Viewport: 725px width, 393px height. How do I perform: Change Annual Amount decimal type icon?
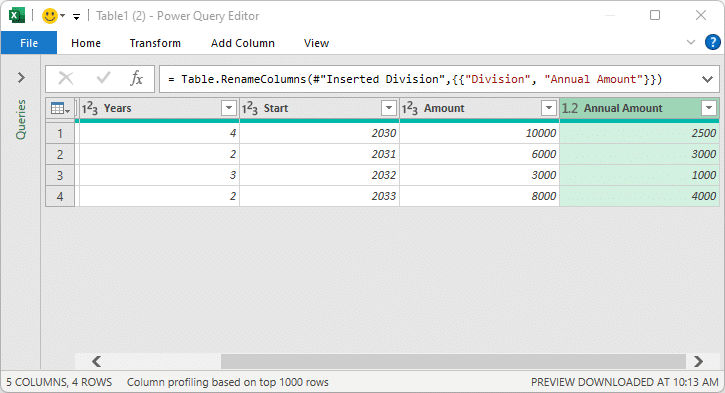tap(570, 108)
